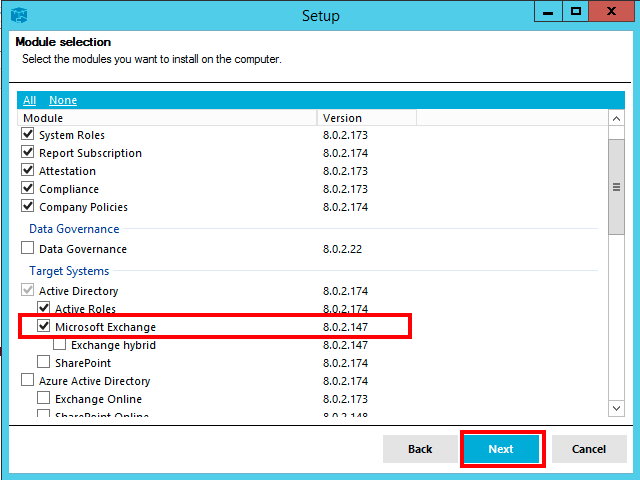Select the Microsoft Exchange label

click(x=106, y=327)
